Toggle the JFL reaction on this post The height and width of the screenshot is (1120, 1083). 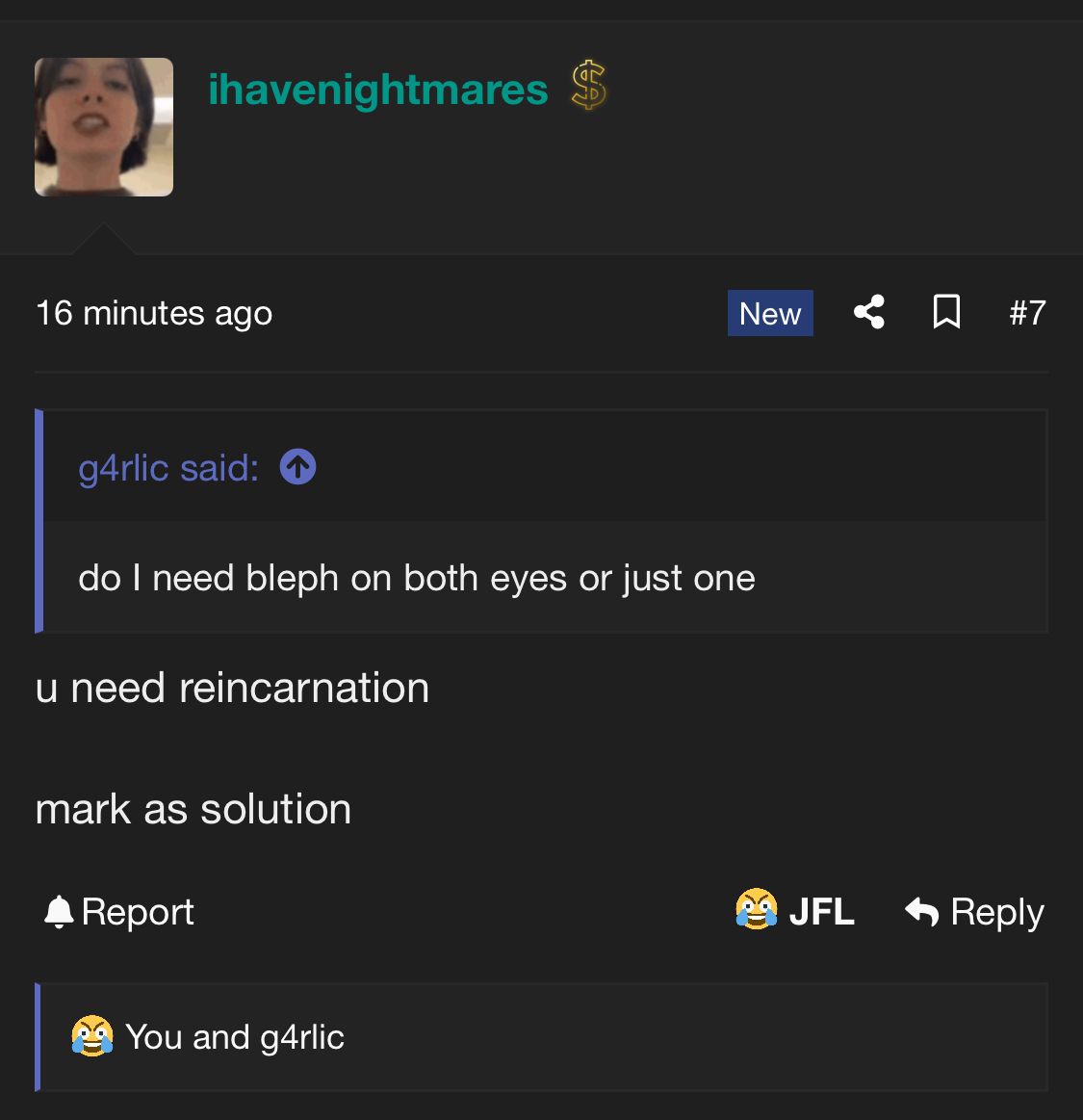click(794, 911)
